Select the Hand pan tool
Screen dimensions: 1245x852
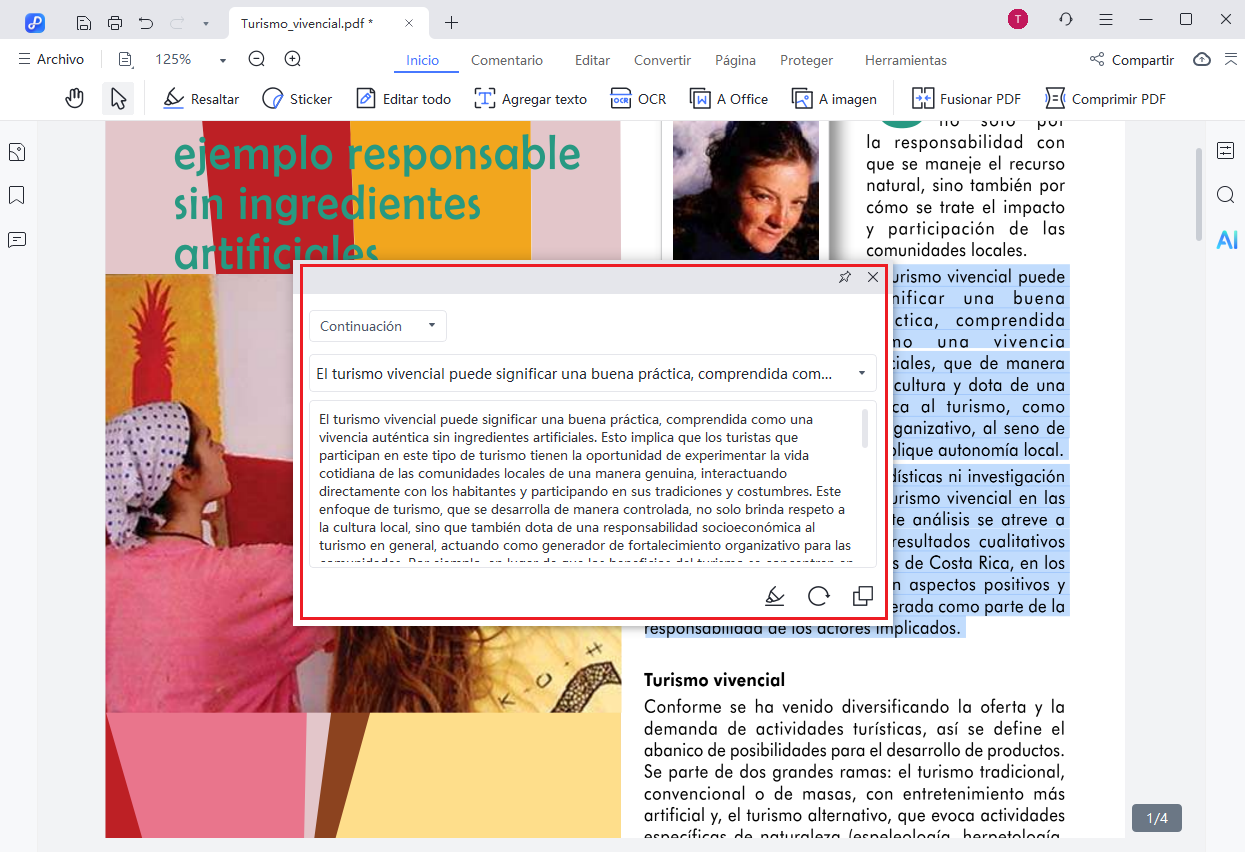[x=74, y=98]
